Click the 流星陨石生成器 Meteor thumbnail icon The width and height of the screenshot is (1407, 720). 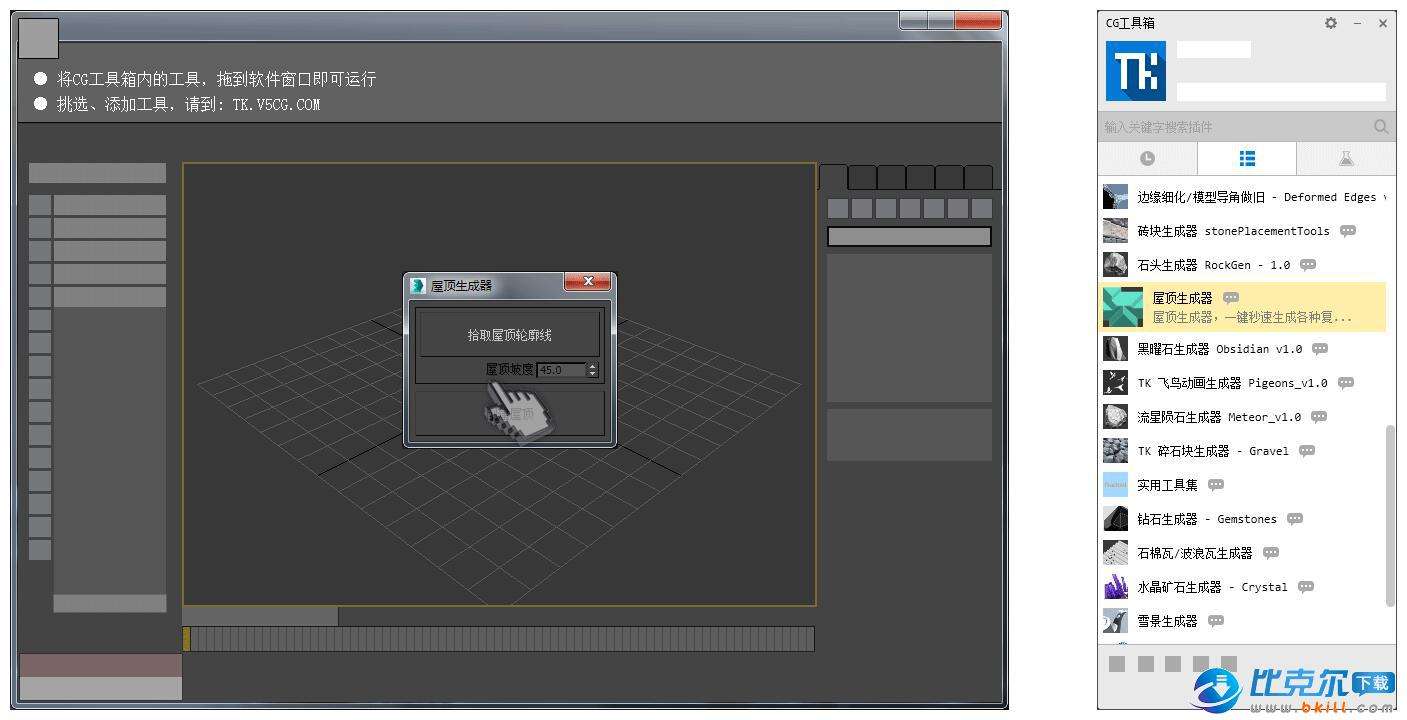tap(1115, 417)
